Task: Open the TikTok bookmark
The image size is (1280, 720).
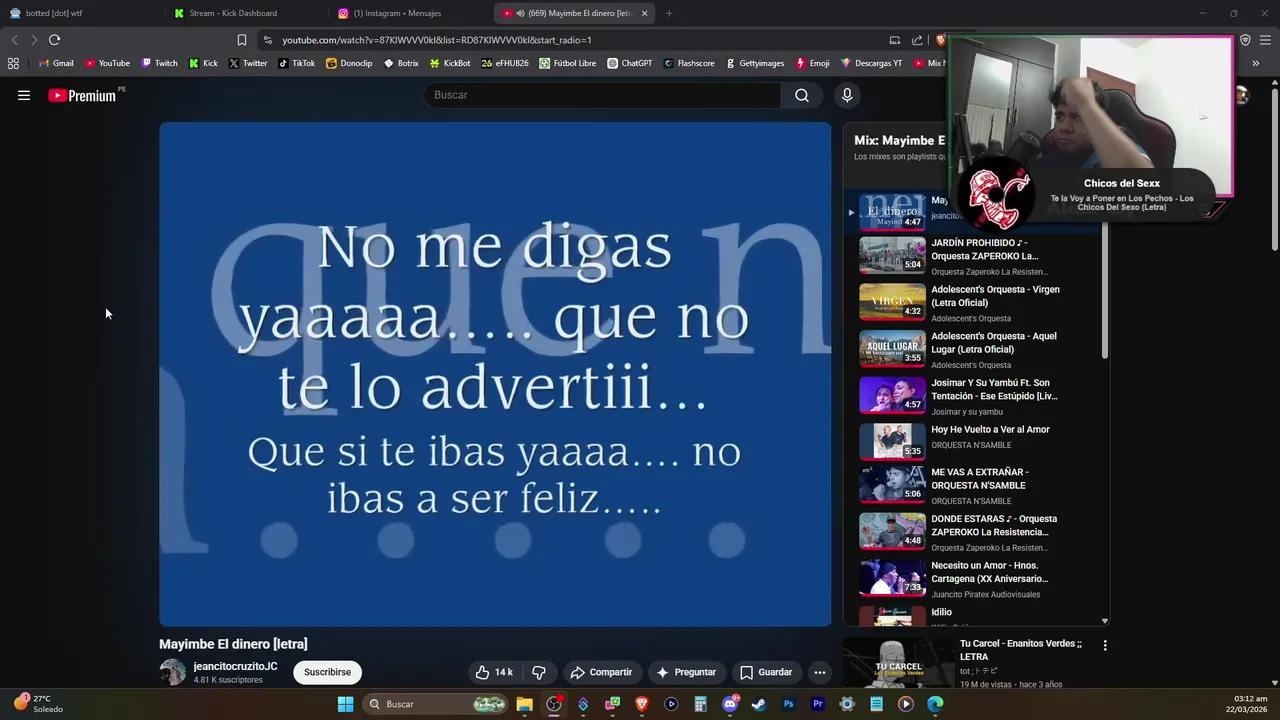Action: (296, 63)
